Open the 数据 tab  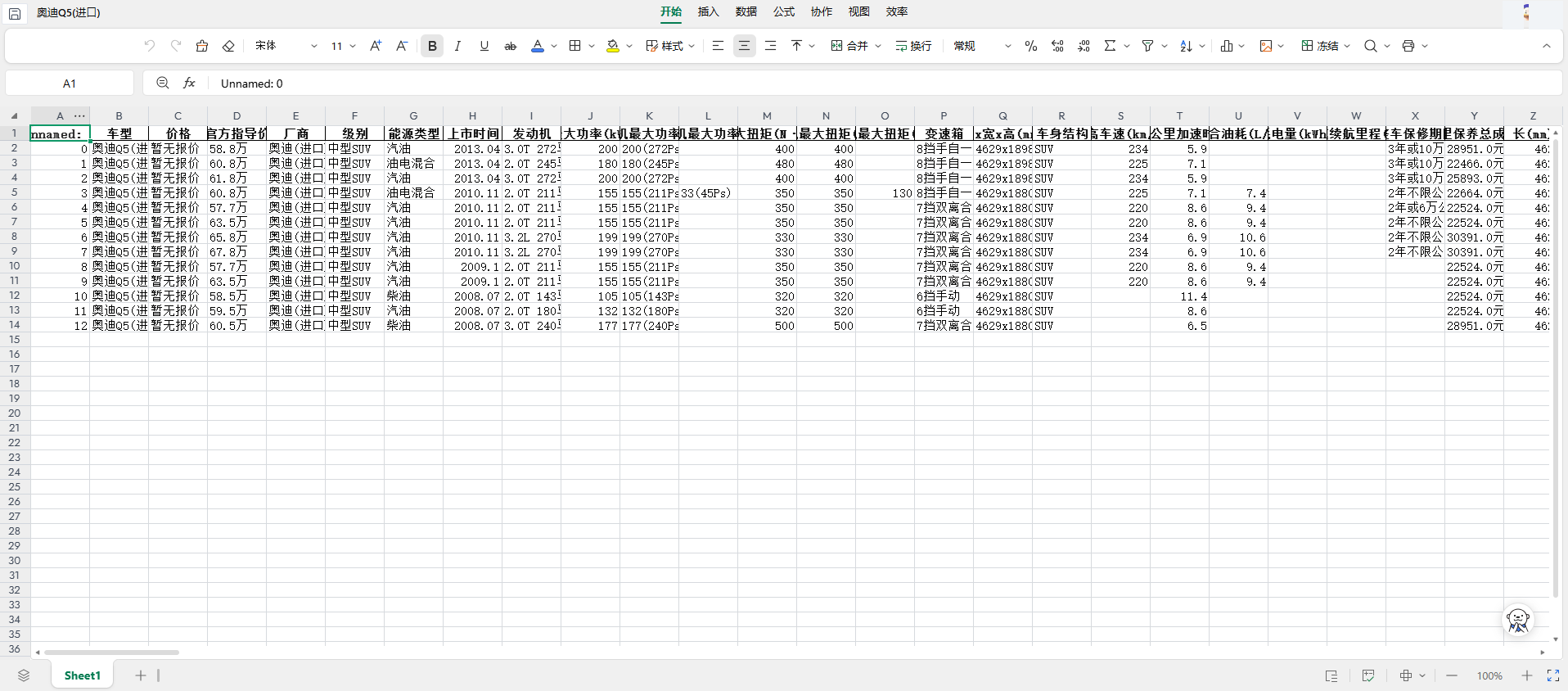[x=746, y=11]
